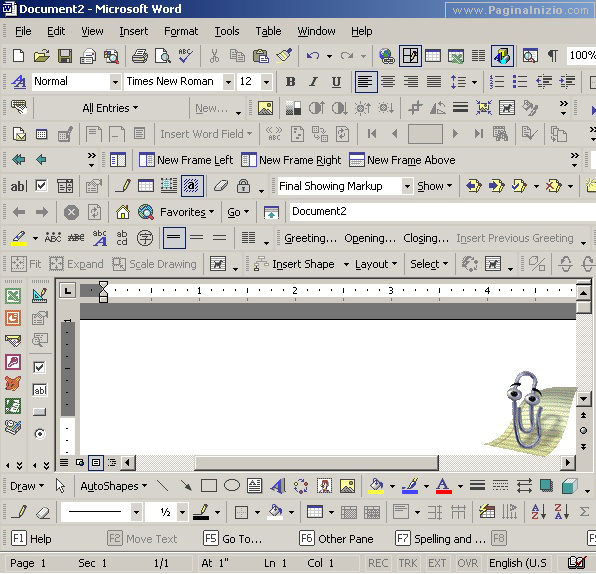Click the Greeting... button
This screenshot has height=574, width=596.
pos(311,238)
